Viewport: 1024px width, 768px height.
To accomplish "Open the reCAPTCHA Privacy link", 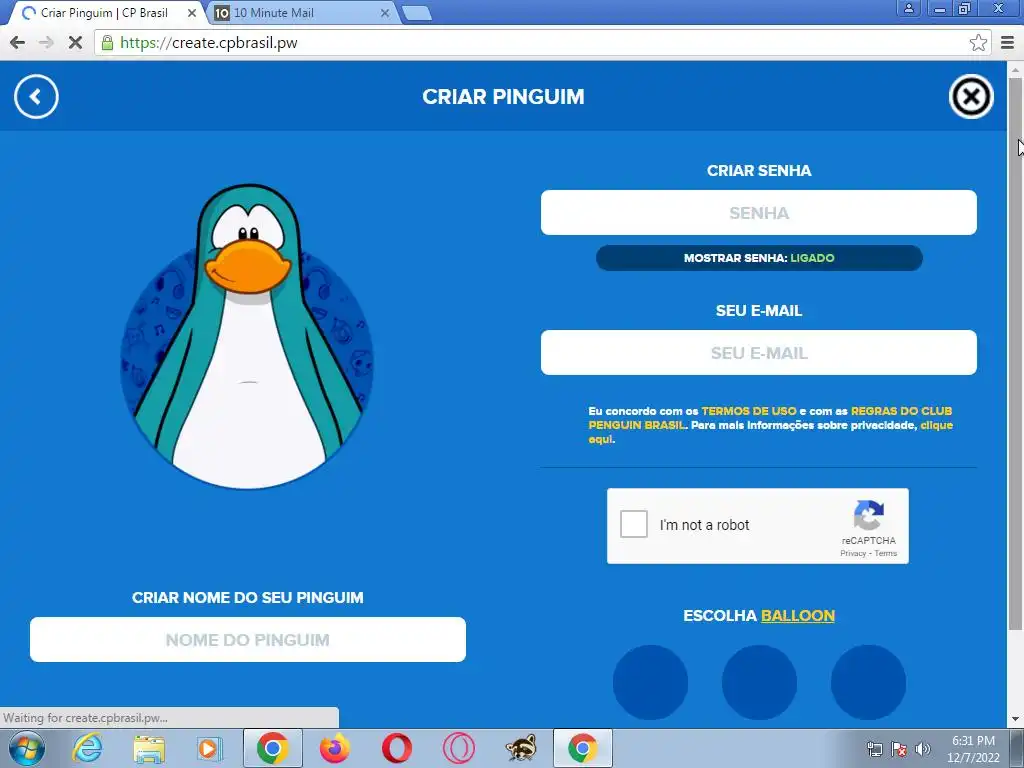I will [853, 553].
